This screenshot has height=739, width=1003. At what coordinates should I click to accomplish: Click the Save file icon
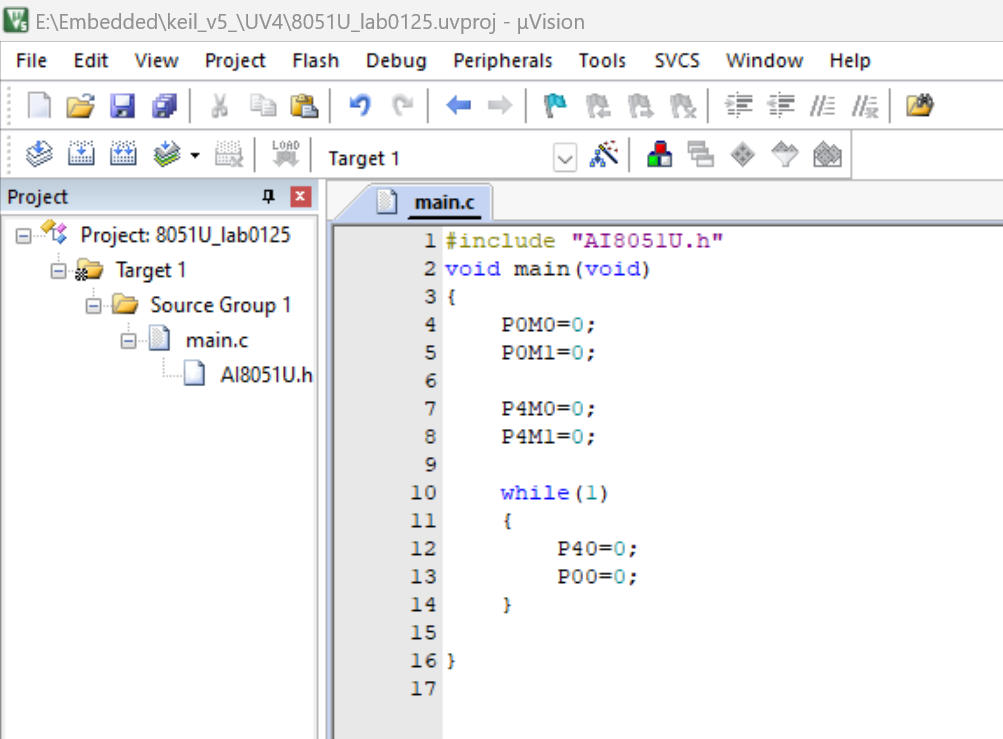122,106
